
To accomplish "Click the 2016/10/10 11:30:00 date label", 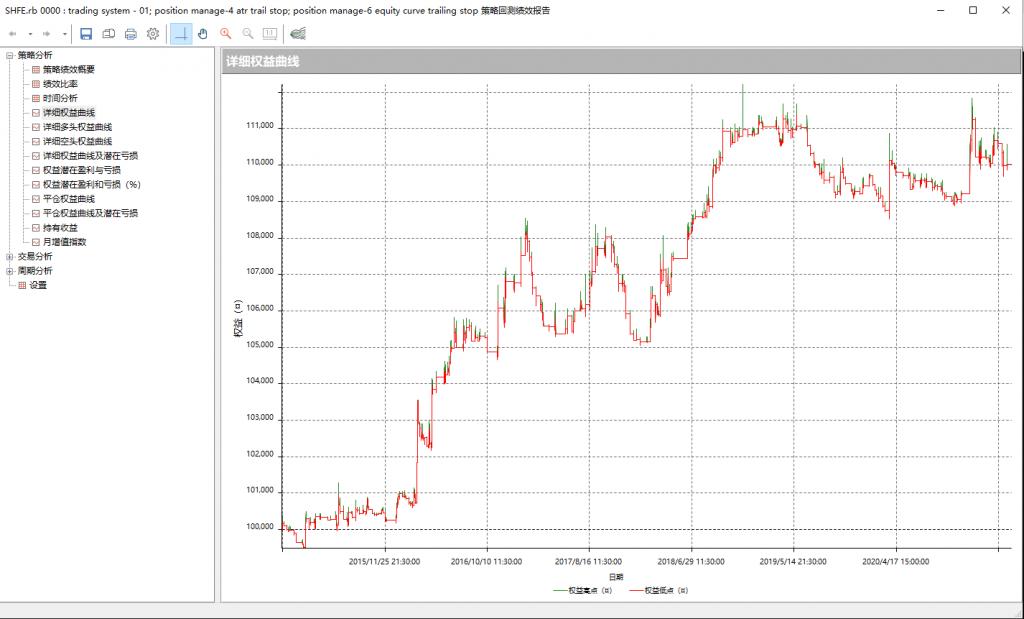I will tap(487, 562).
